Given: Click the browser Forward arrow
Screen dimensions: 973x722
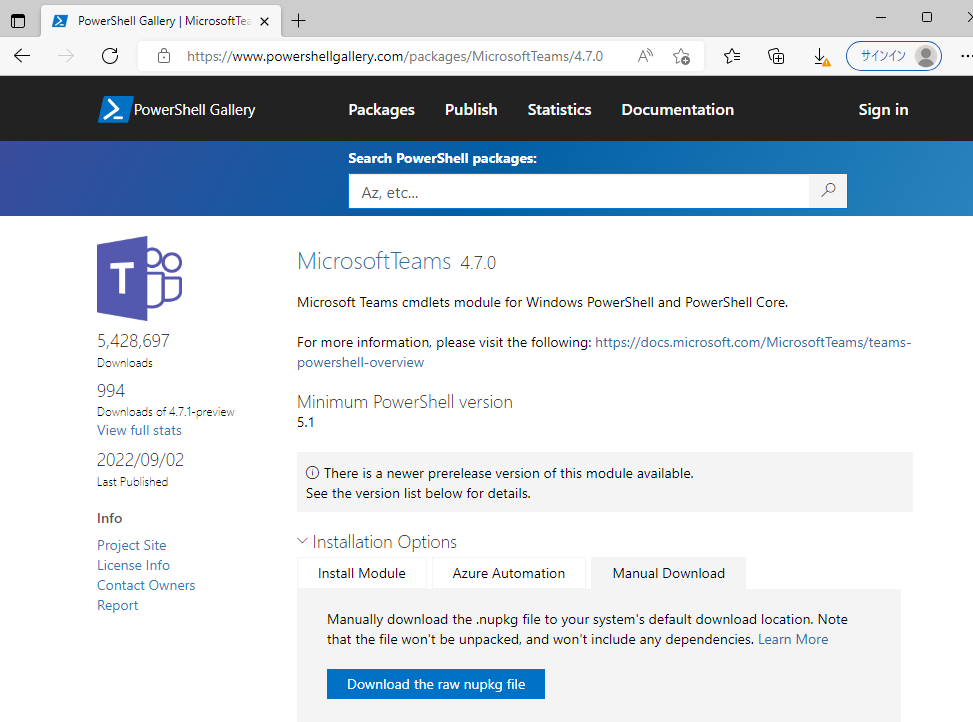Looking at the screenshot, I should point(66,56).
